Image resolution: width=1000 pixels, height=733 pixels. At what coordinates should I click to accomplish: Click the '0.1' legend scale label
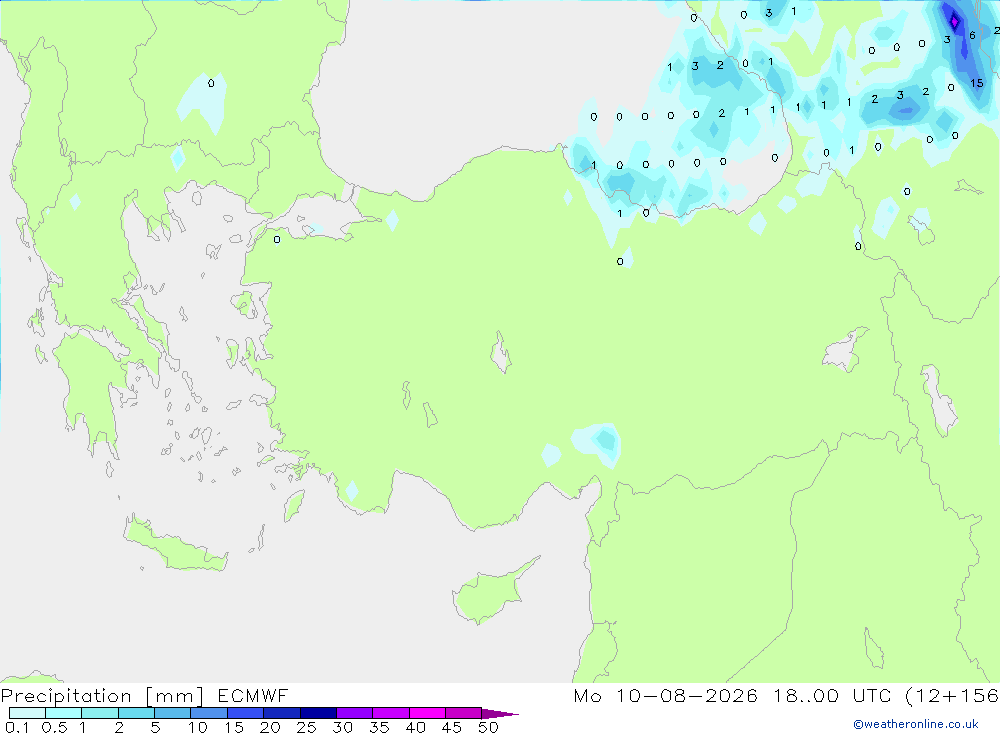[x=17, y=727]
